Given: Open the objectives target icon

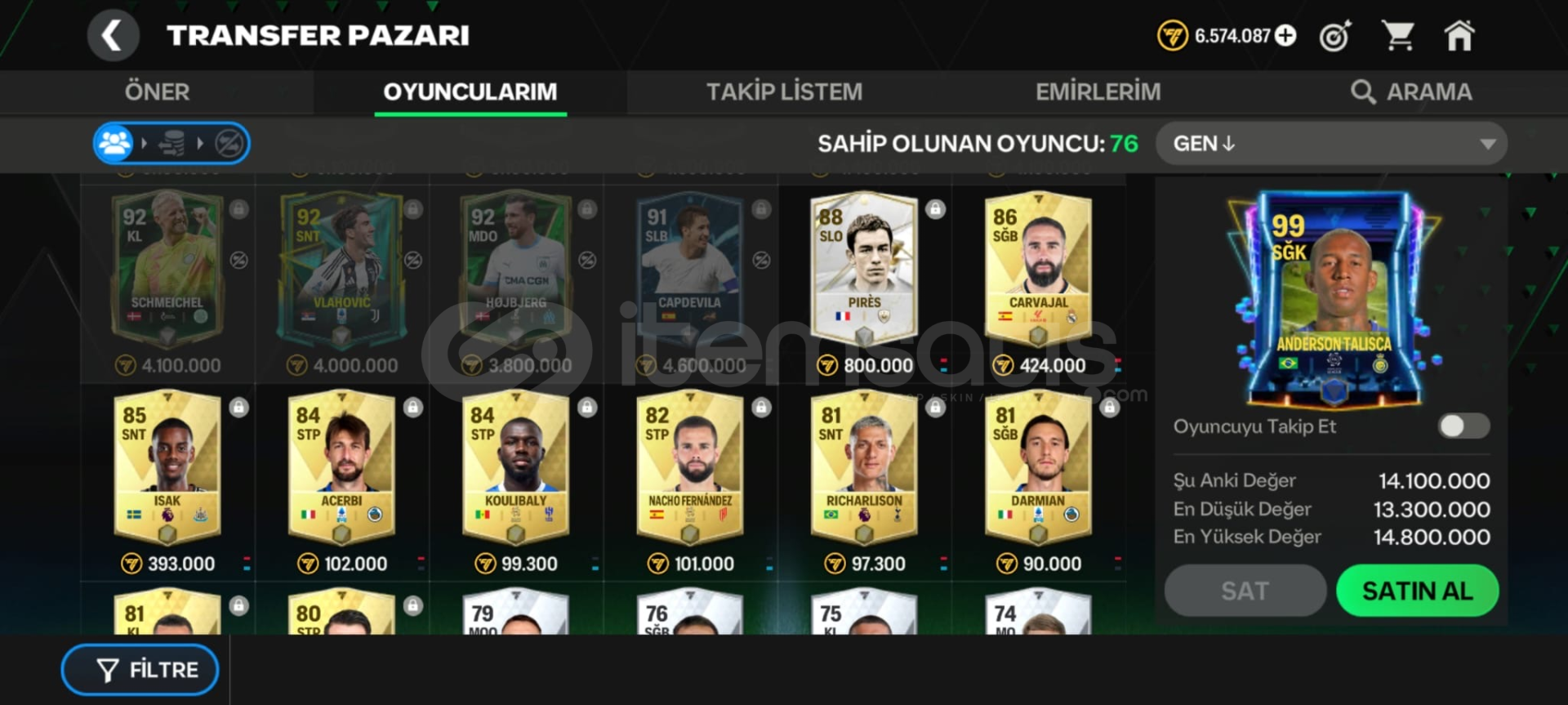Looking at the screenshot, I should 1336,36.
